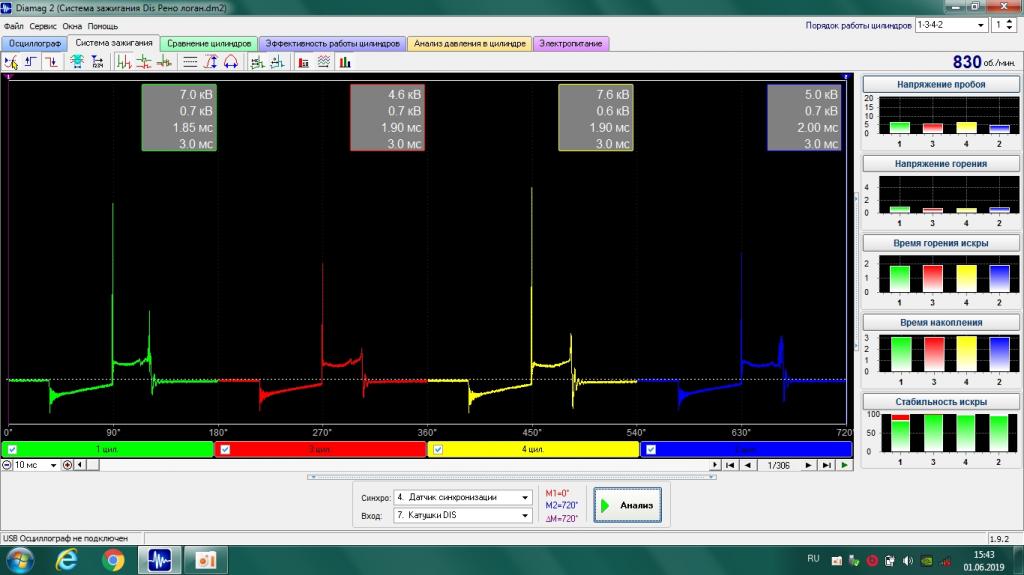
Task: Open the Синхро sync source dropdown
Action: (524, 497)
